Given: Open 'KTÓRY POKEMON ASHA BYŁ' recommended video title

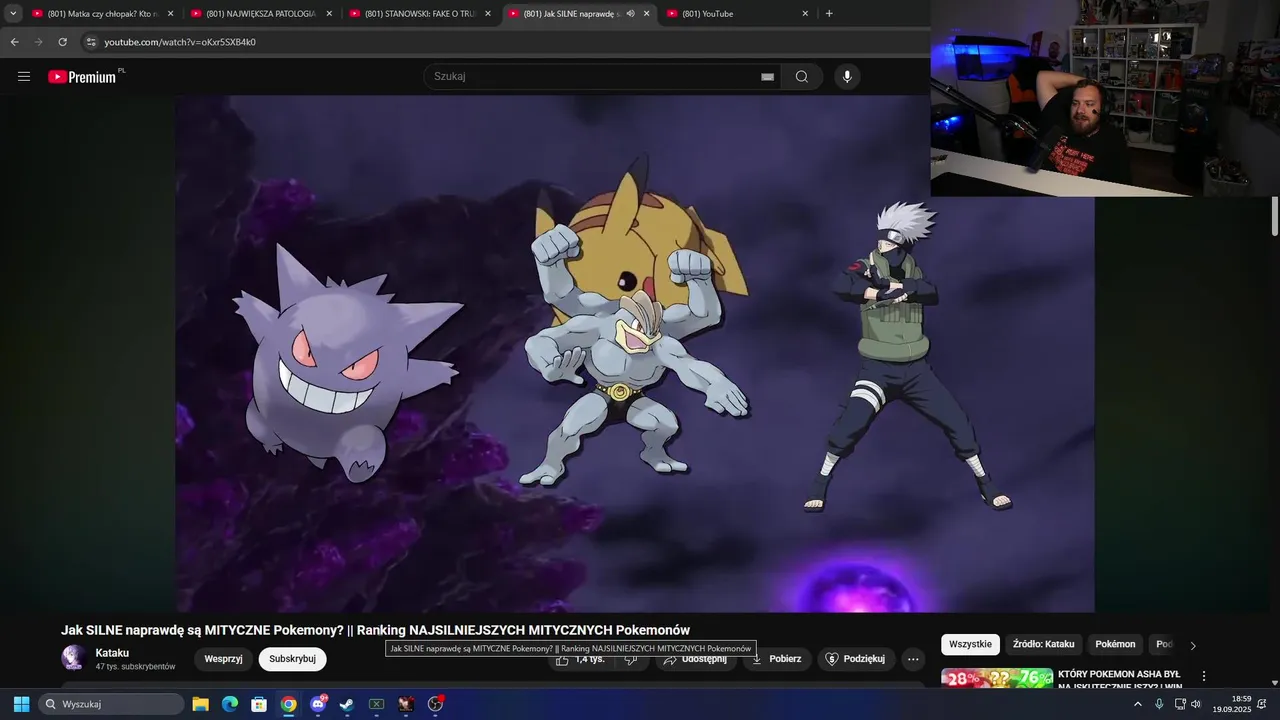Looking at the screenshot, I should click(x=1122, y=680).
